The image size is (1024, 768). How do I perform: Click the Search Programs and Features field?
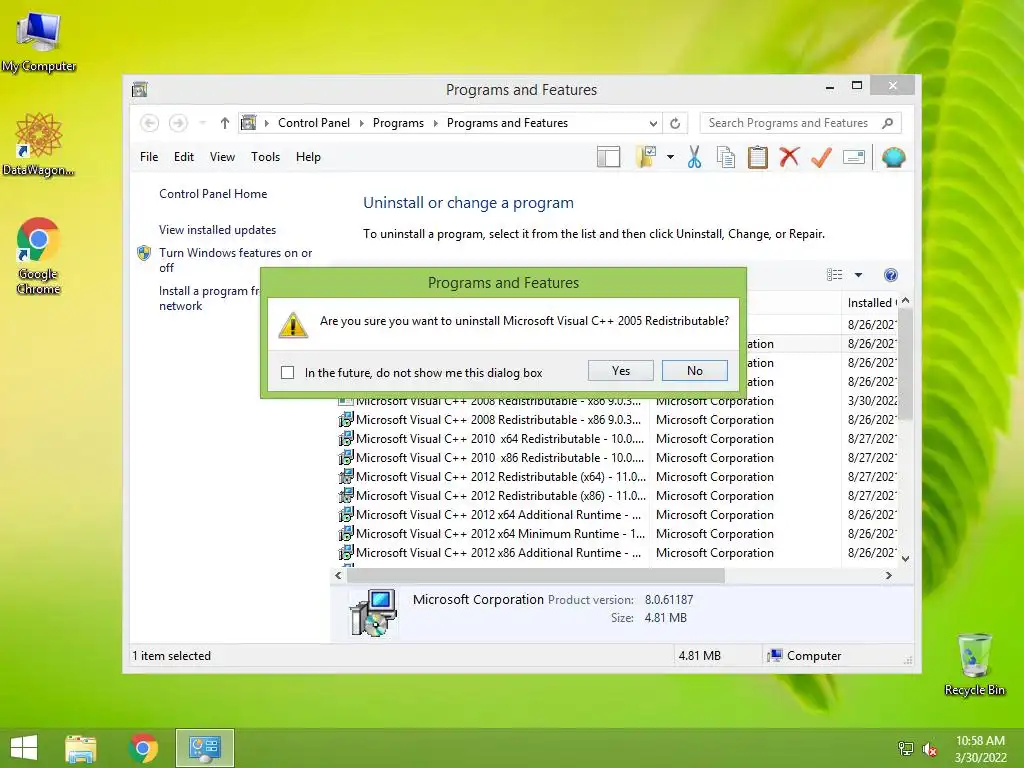point(801,123)
